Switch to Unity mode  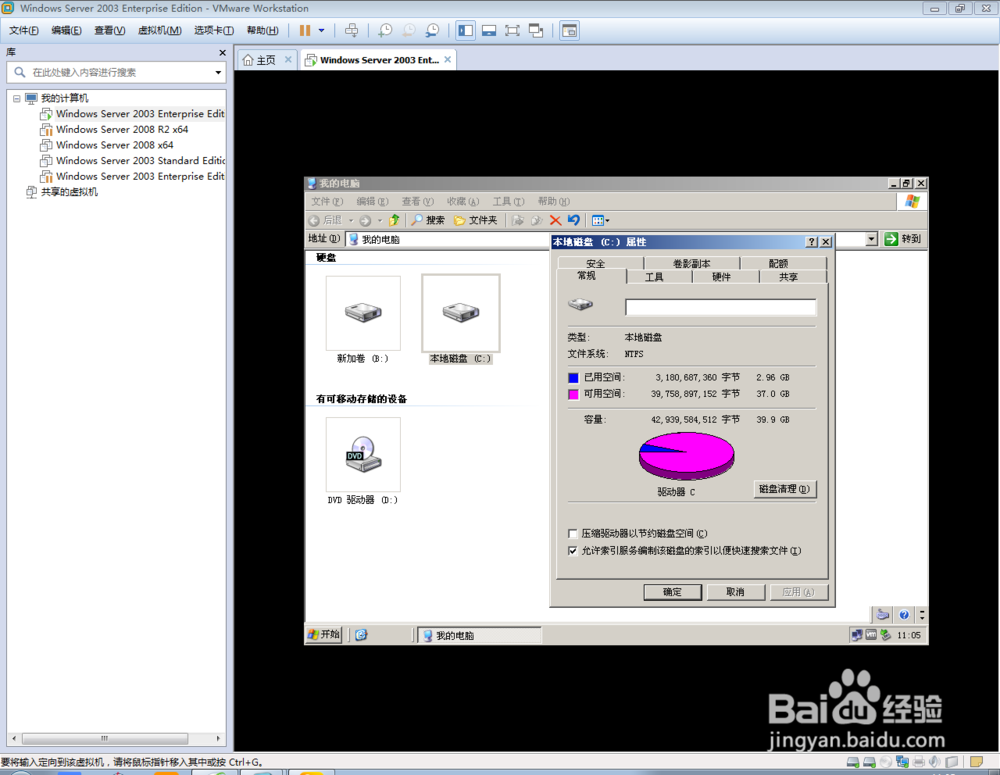(x=536, y=31)
